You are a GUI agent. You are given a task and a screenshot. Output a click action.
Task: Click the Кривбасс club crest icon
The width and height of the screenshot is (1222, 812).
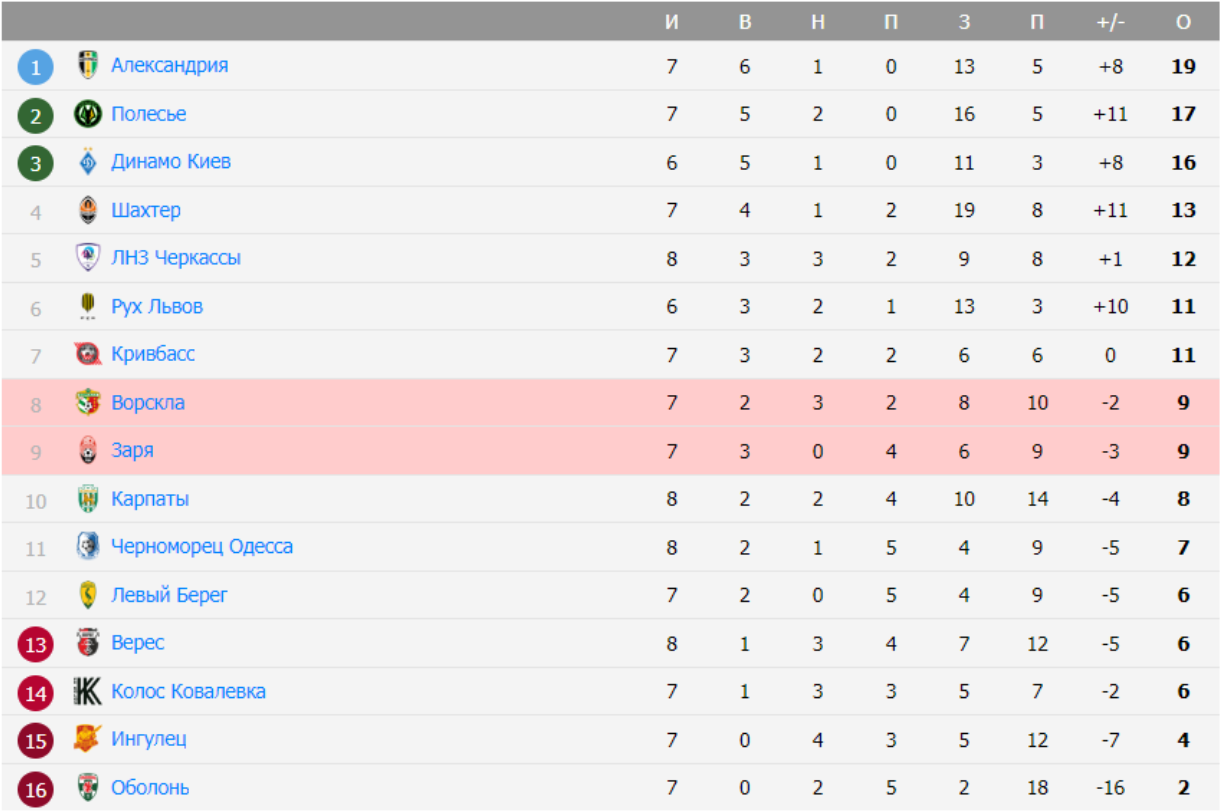[88, 354]
